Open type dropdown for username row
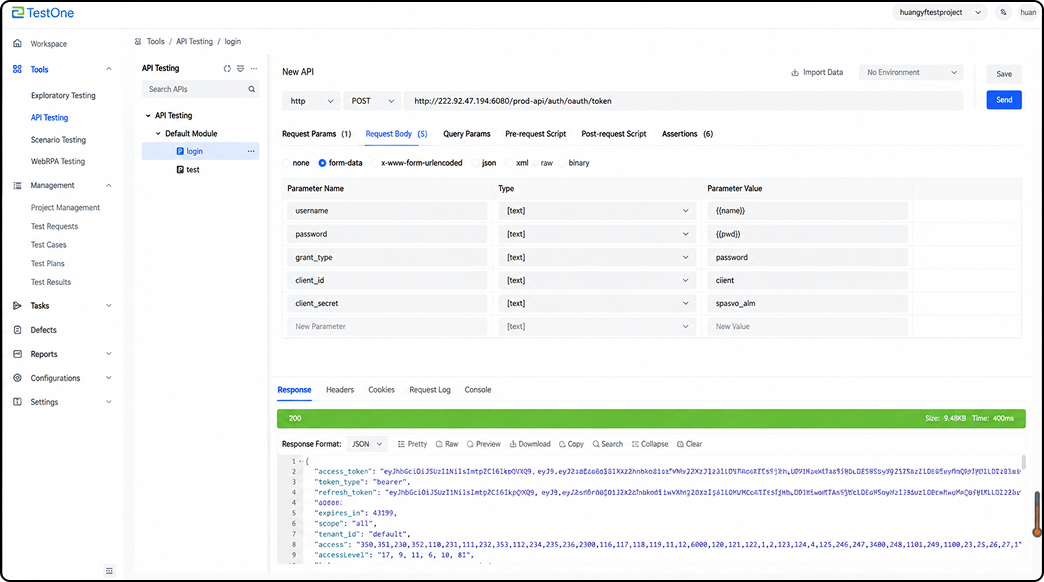Image resolution: width=1044 pixels, height=582 pixels. [597, 211]
